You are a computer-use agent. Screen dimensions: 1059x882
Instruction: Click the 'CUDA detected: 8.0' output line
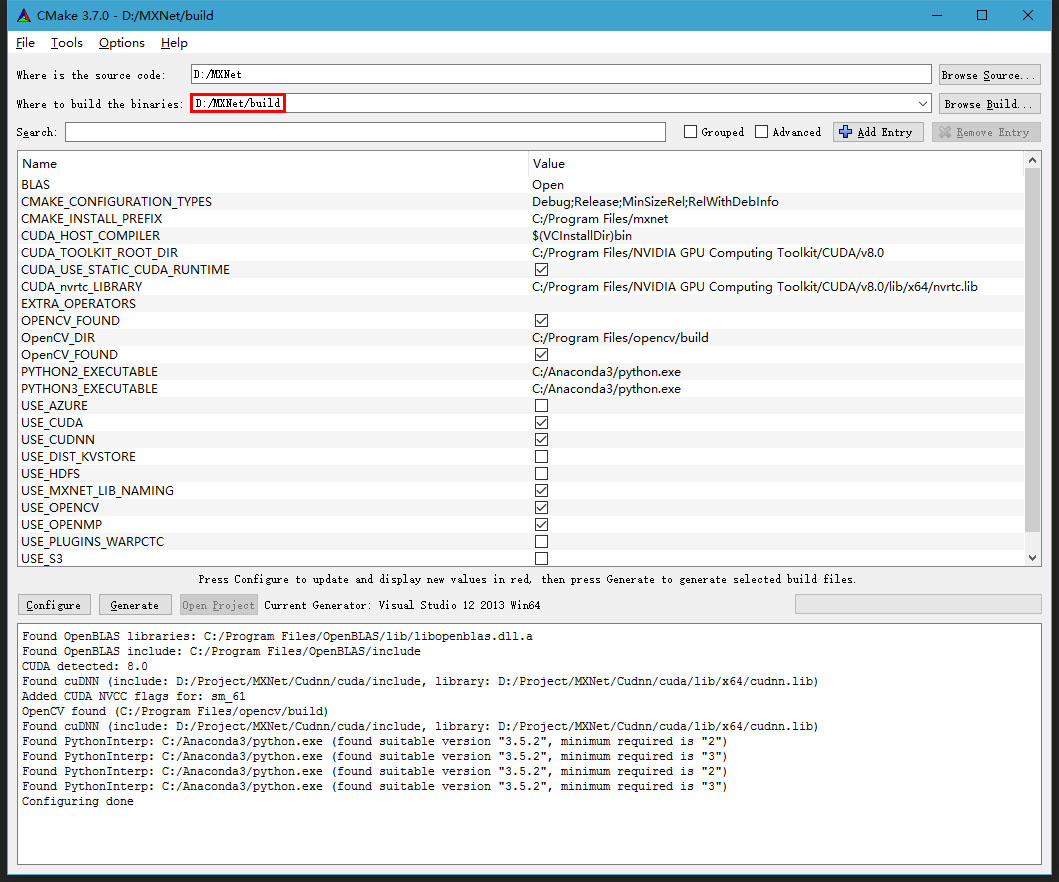84,666
